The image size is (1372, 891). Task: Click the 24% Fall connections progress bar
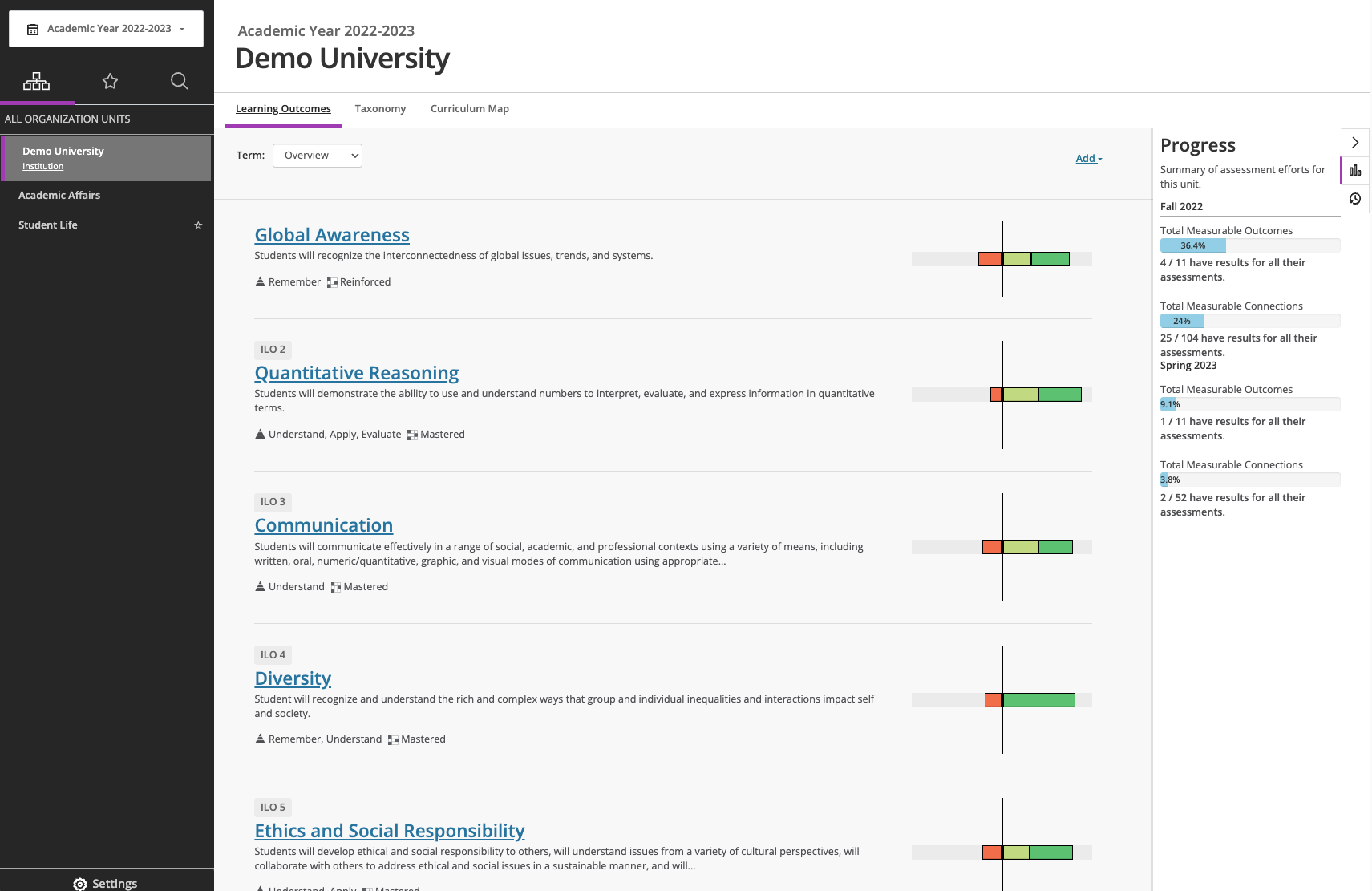1250,321
